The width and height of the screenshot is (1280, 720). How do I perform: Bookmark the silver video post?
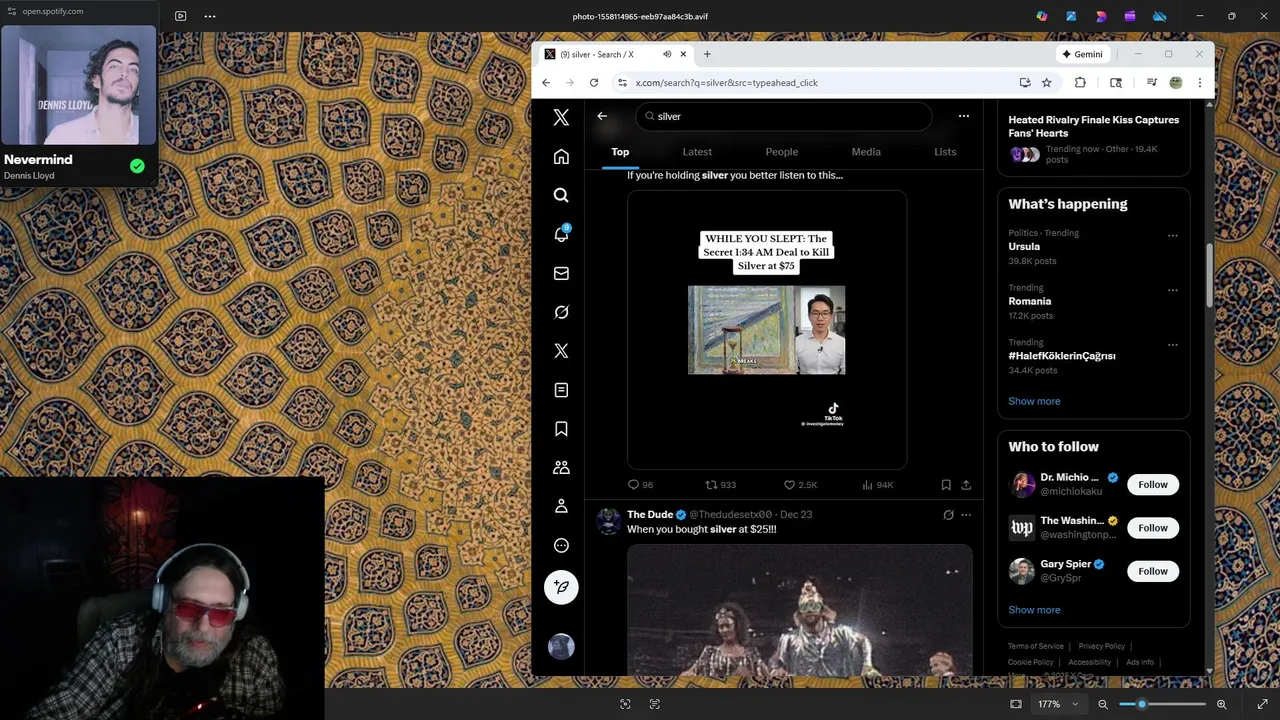coord(946,485)
